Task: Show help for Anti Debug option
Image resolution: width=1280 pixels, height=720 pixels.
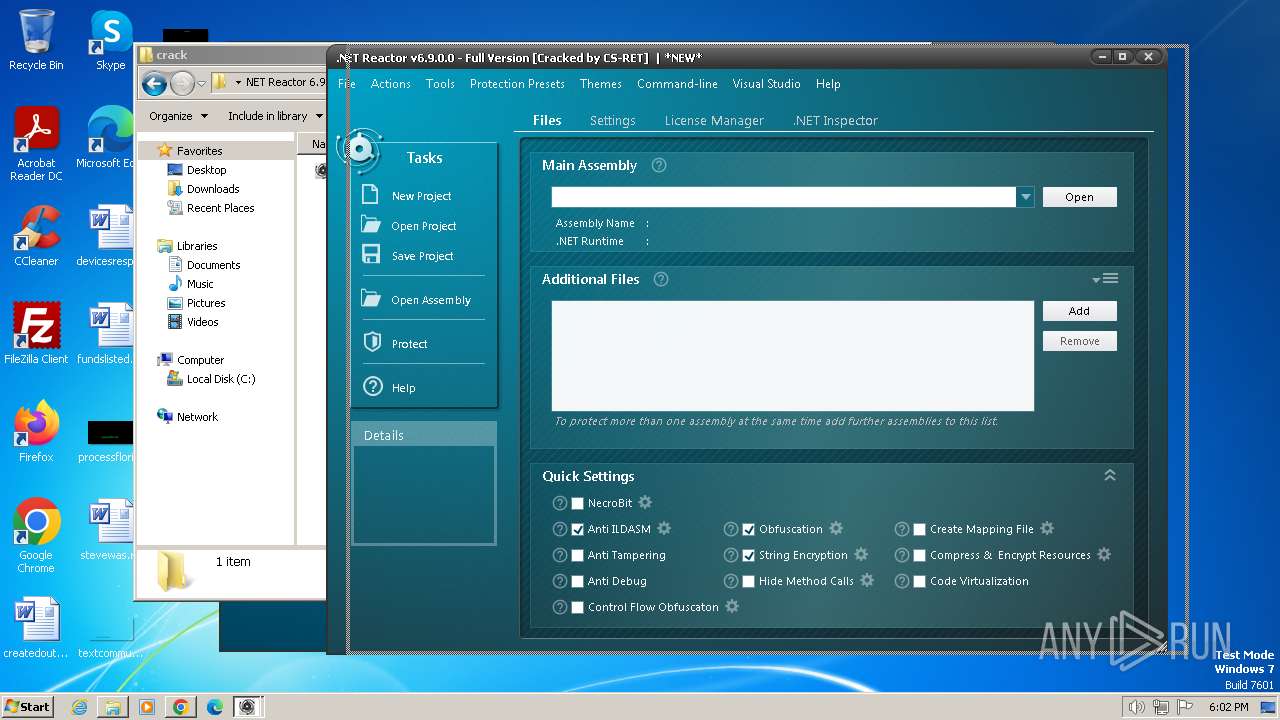Action: [560, 581]
